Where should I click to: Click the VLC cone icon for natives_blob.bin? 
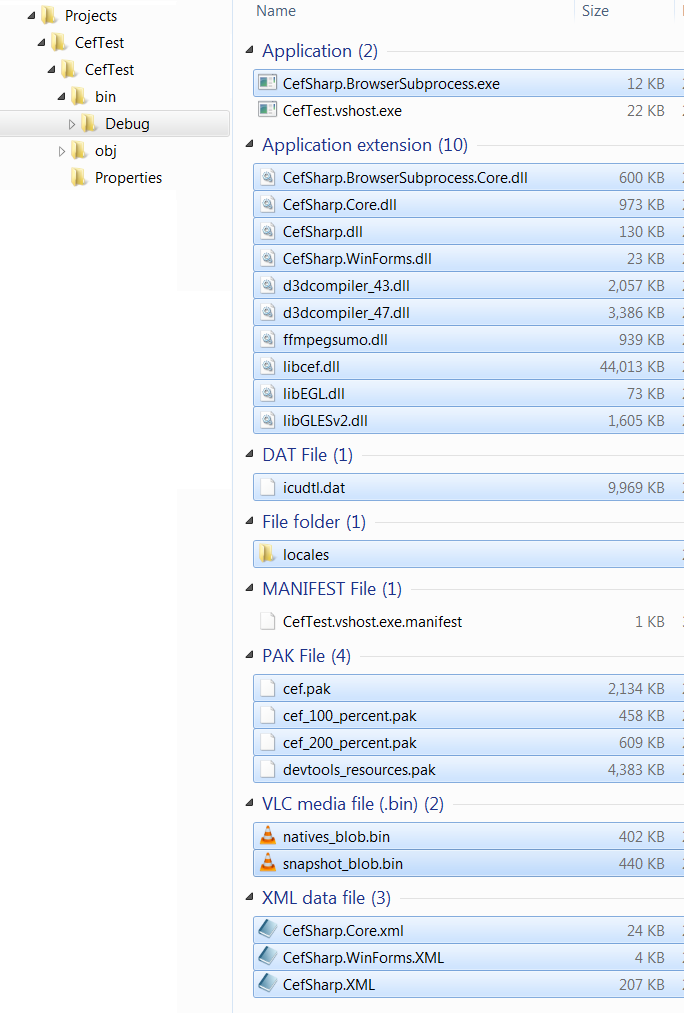click(x=267, y=837)
